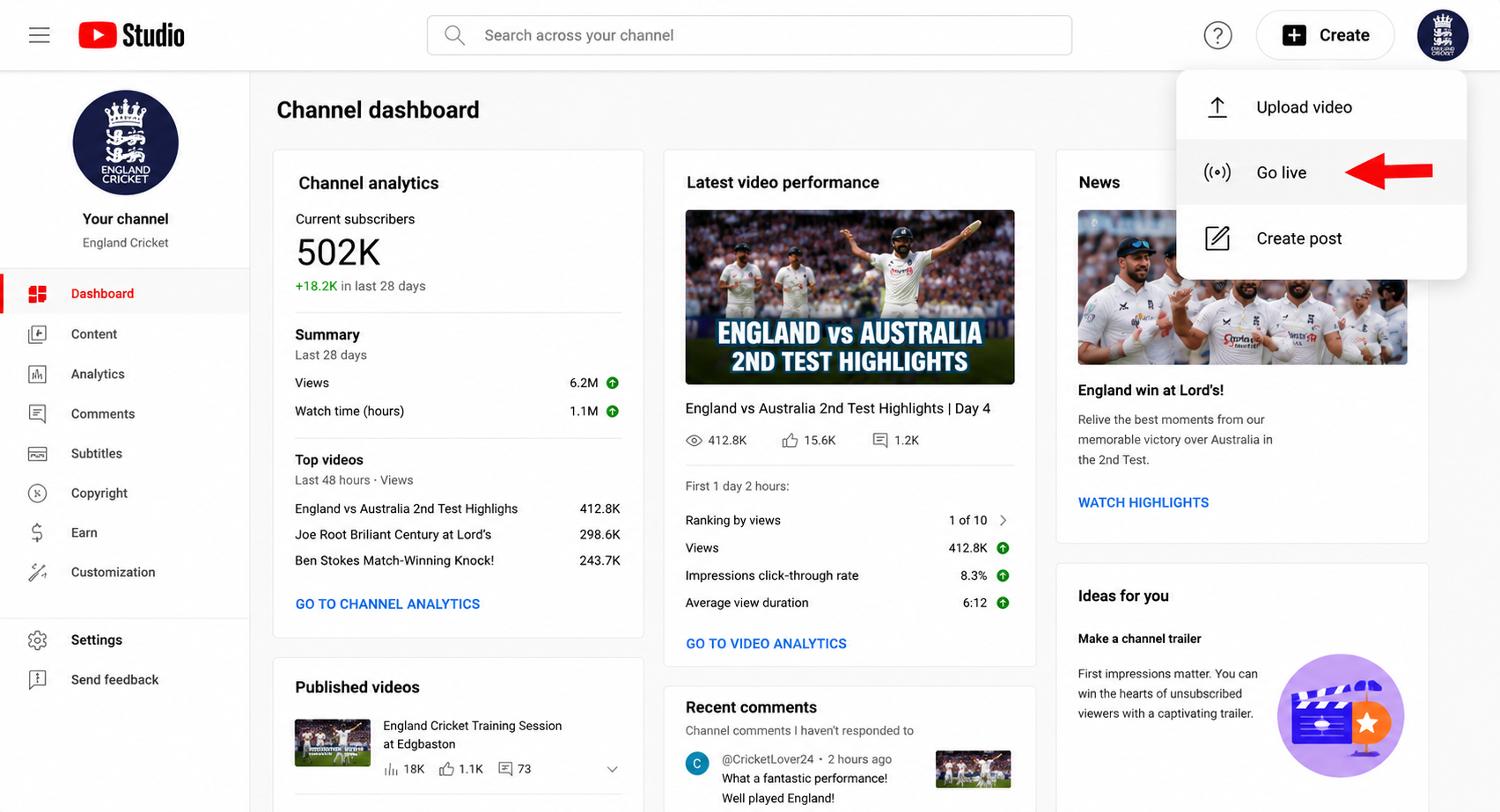Click the Dashboard sidebar icon

[x=37, y=294]
